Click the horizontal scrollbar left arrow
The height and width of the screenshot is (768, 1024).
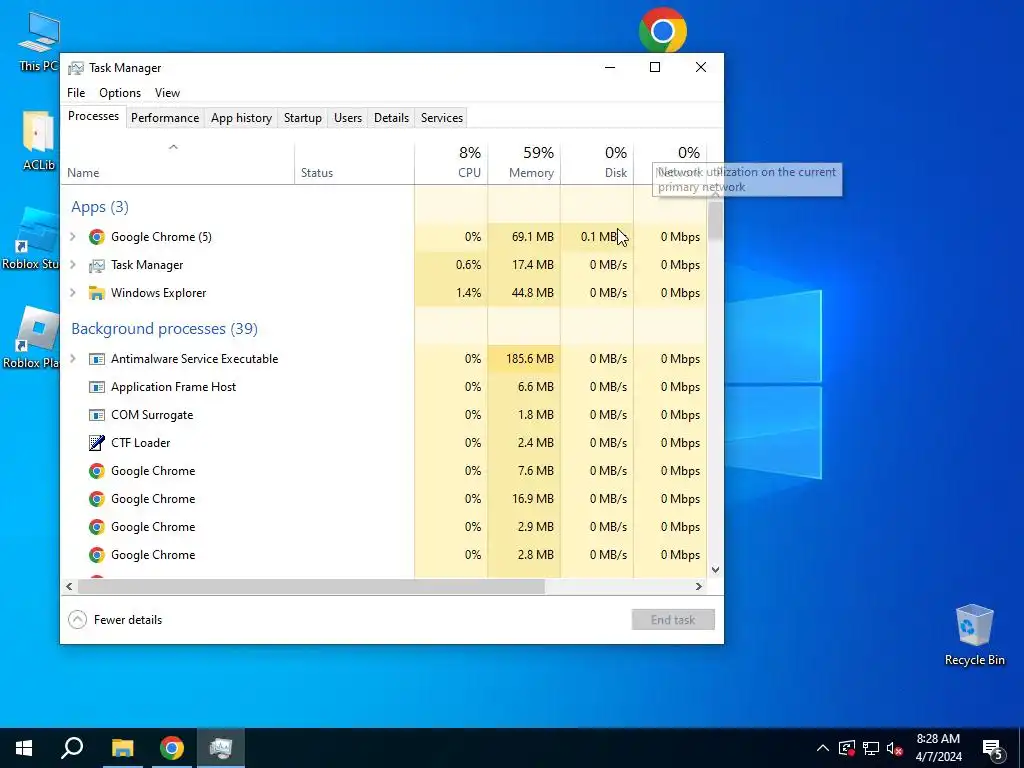pos(69,586)
